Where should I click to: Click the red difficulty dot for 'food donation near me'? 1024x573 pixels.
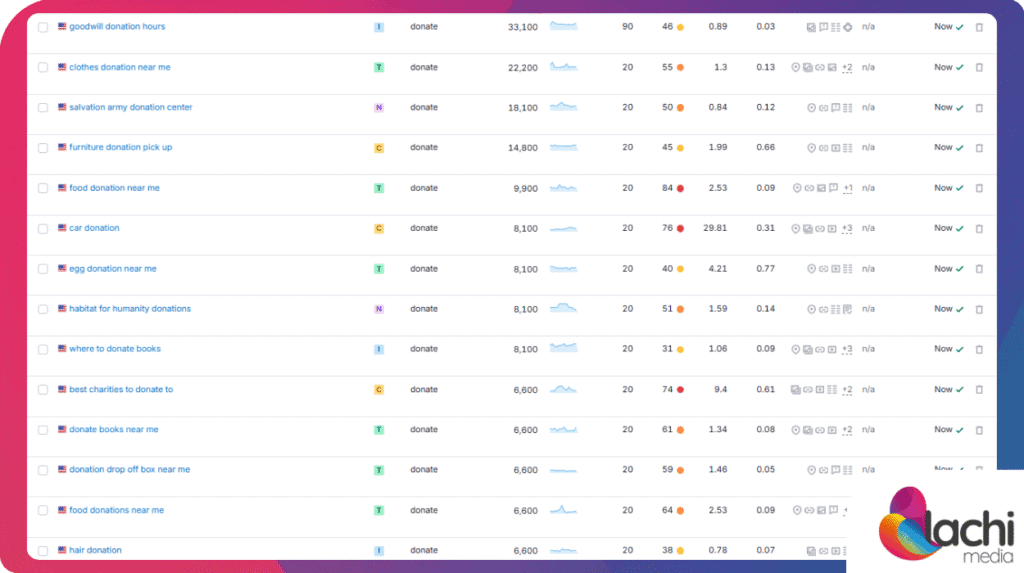tap(680, 188)
